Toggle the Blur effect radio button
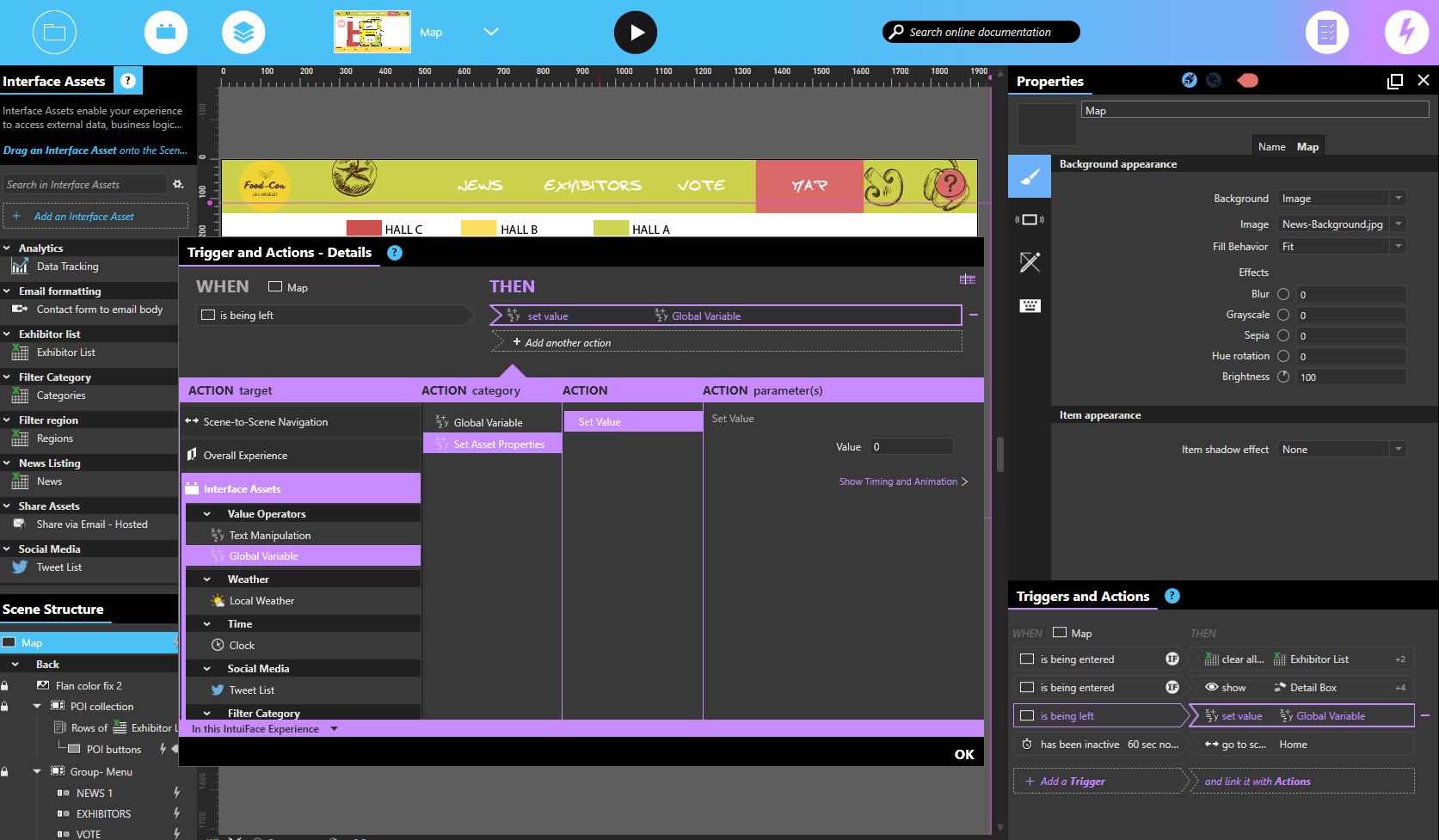The width and height of the screenshot is (1439, 840). (1283, 294)
